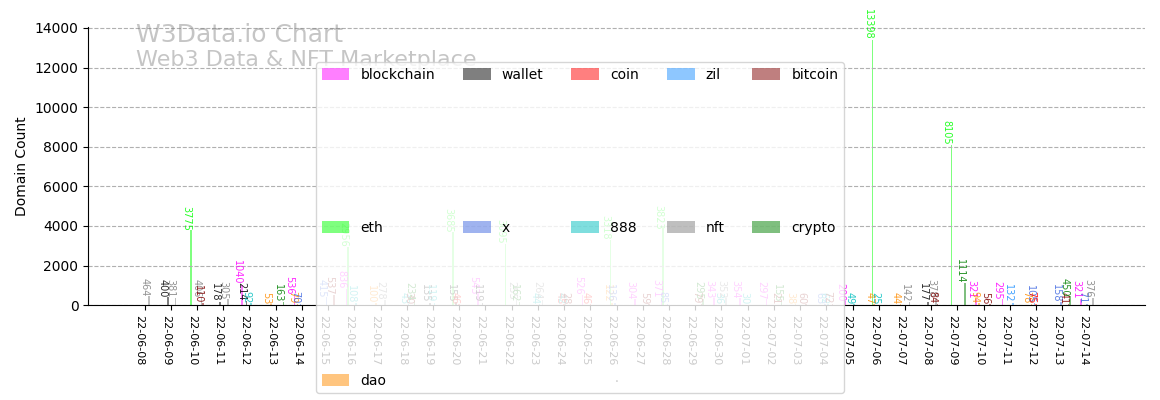
Task: Click the dao legend orange swatch
Action: (x=335, y=380)
